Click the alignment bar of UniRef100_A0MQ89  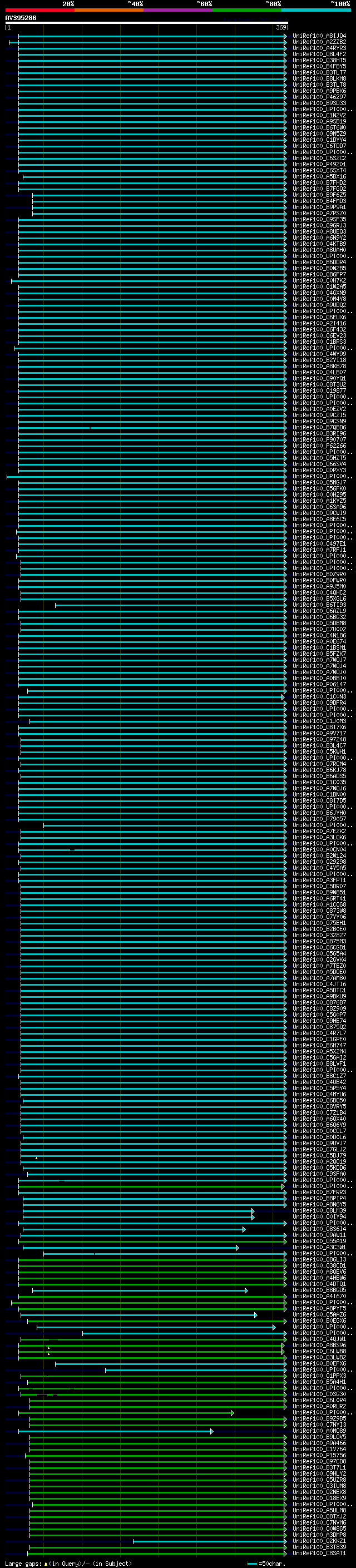click(x=116, y=1432)
